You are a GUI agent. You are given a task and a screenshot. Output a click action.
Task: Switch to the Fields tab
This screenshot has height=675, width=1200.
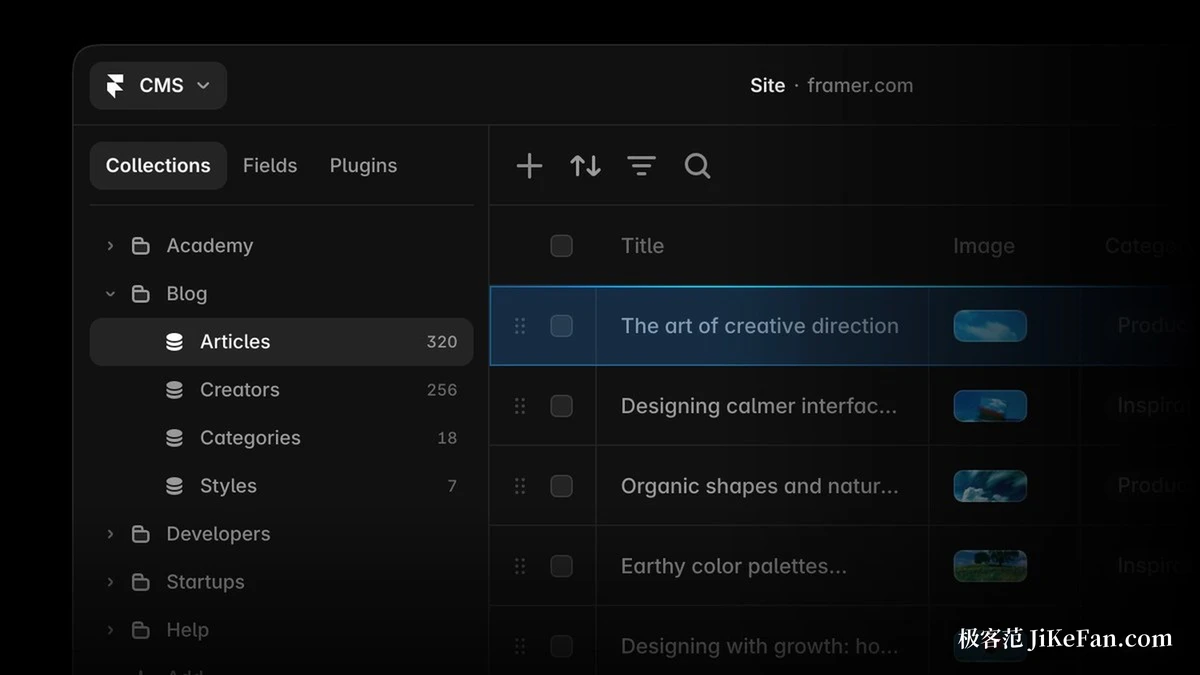[270, 166]
